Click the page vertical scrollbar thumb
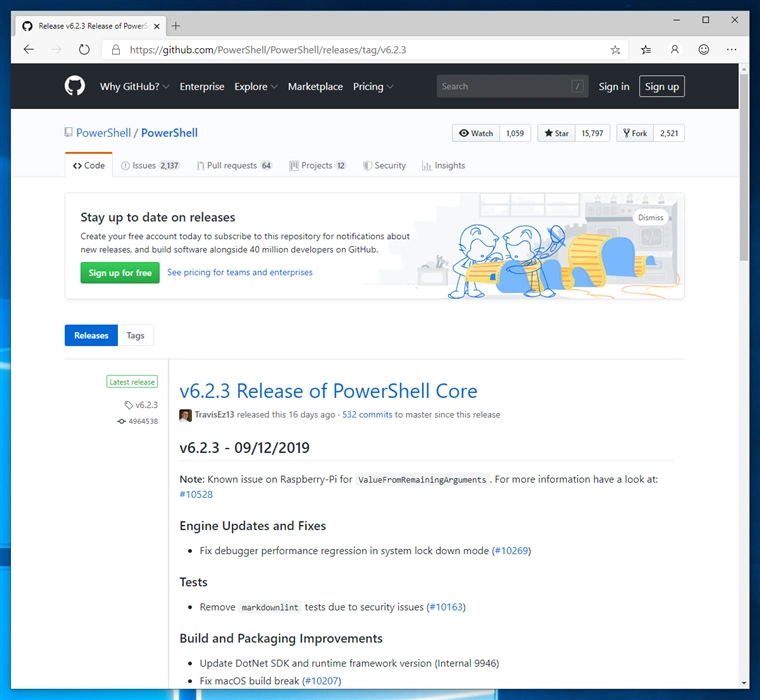The width and height of the screenshot is (760, 700). click(x=744, y=167)
